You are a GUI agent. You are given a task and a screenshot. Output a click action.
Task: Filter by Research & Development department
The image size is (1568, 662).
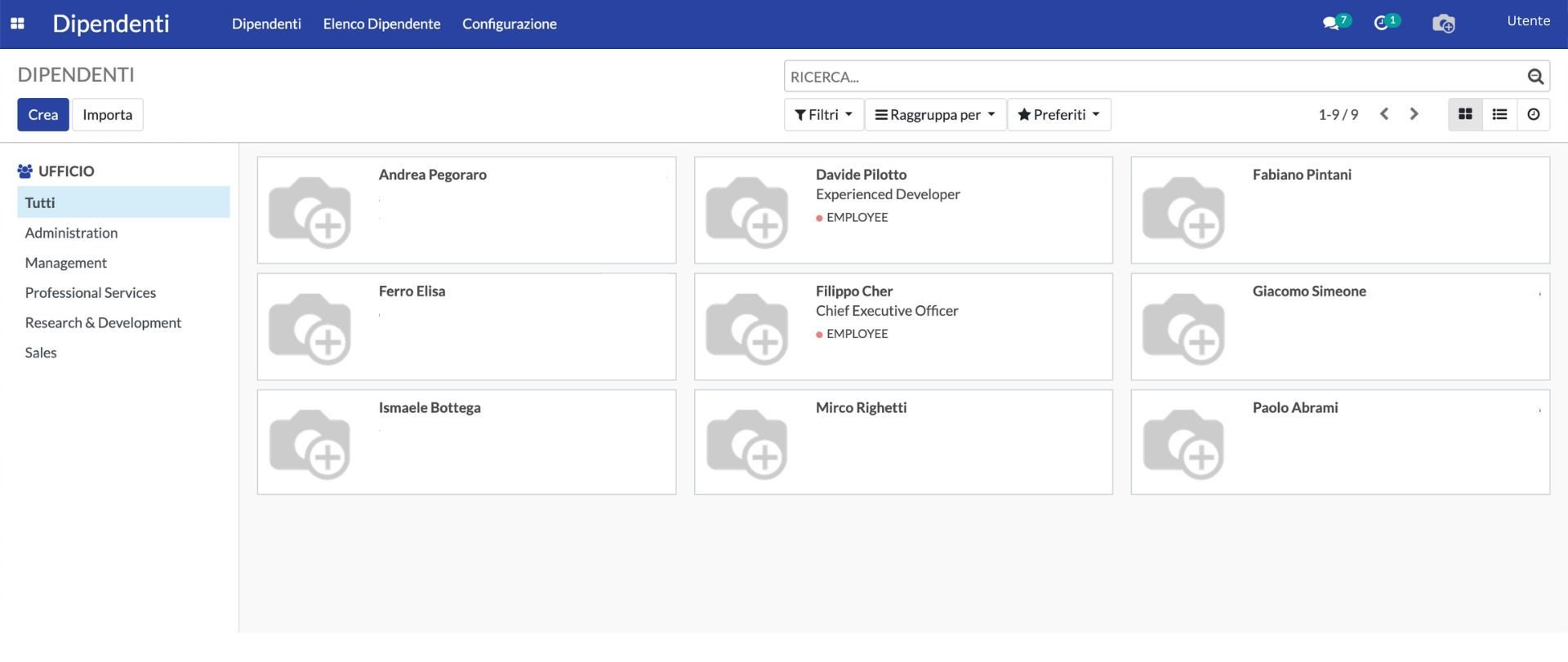click(x=103, y=322)
